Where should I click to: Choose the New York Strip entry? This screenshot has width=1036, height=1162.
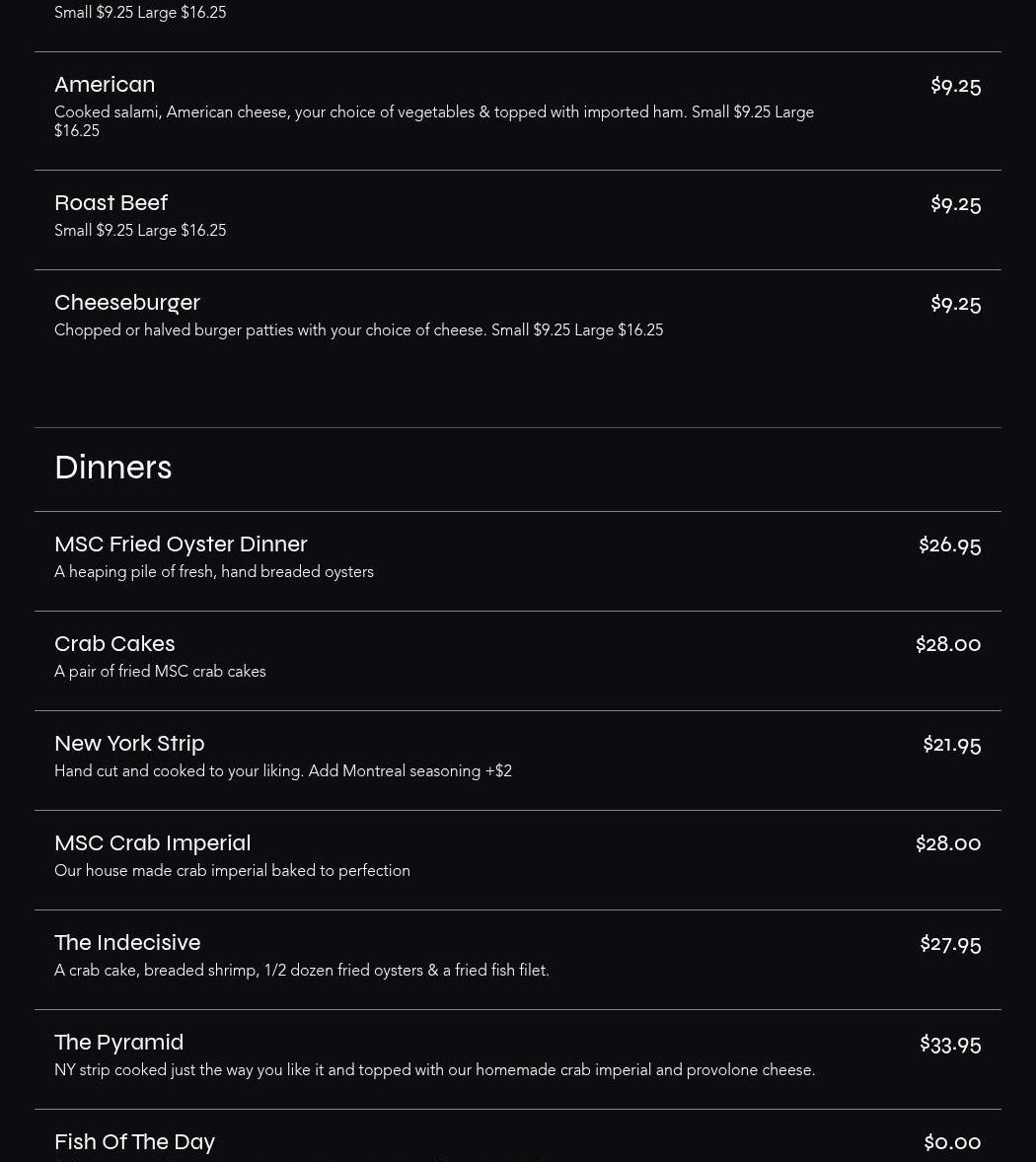click(x=517, y=761)
